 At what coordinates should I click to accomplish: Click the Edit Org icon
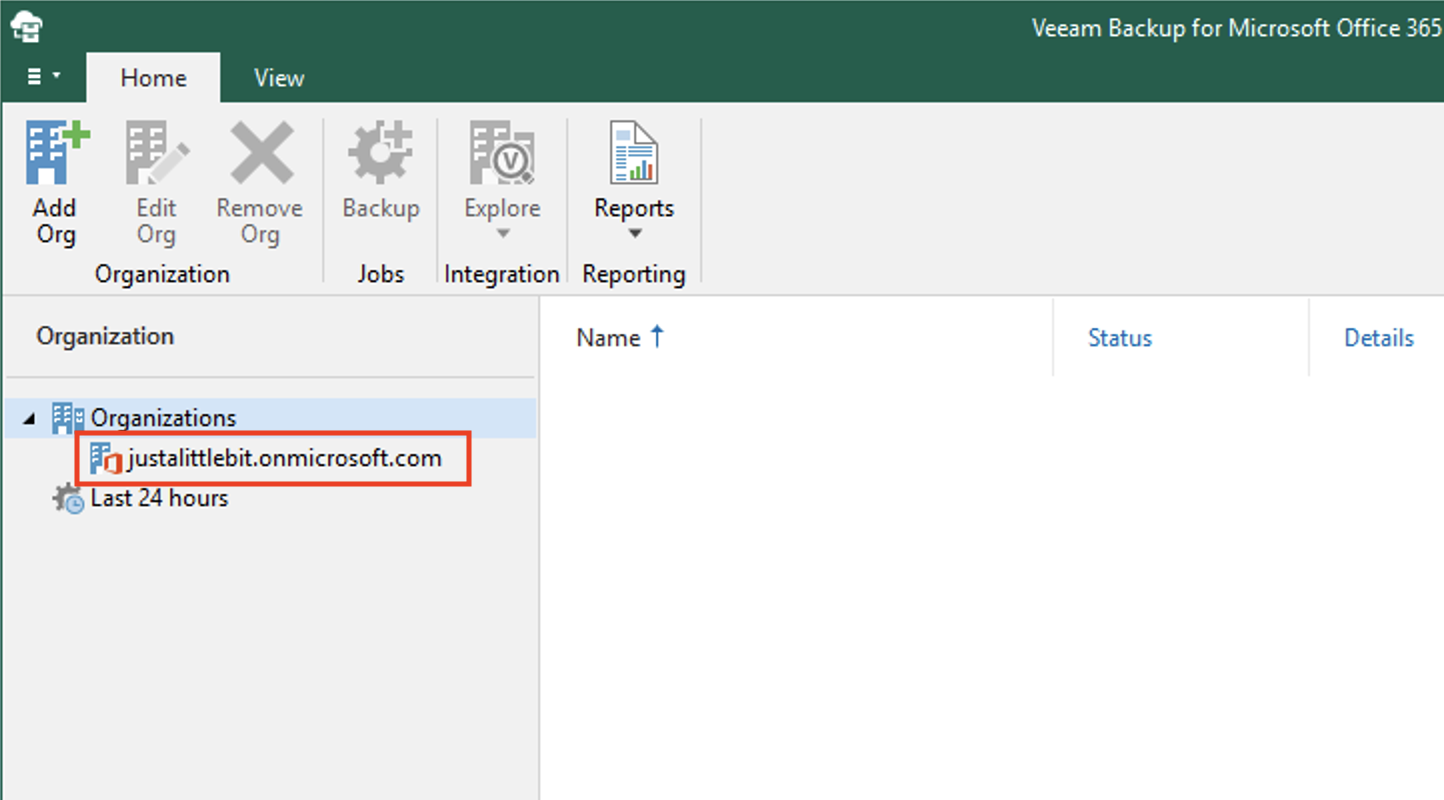pyautogui.click(x=157, y=153)
